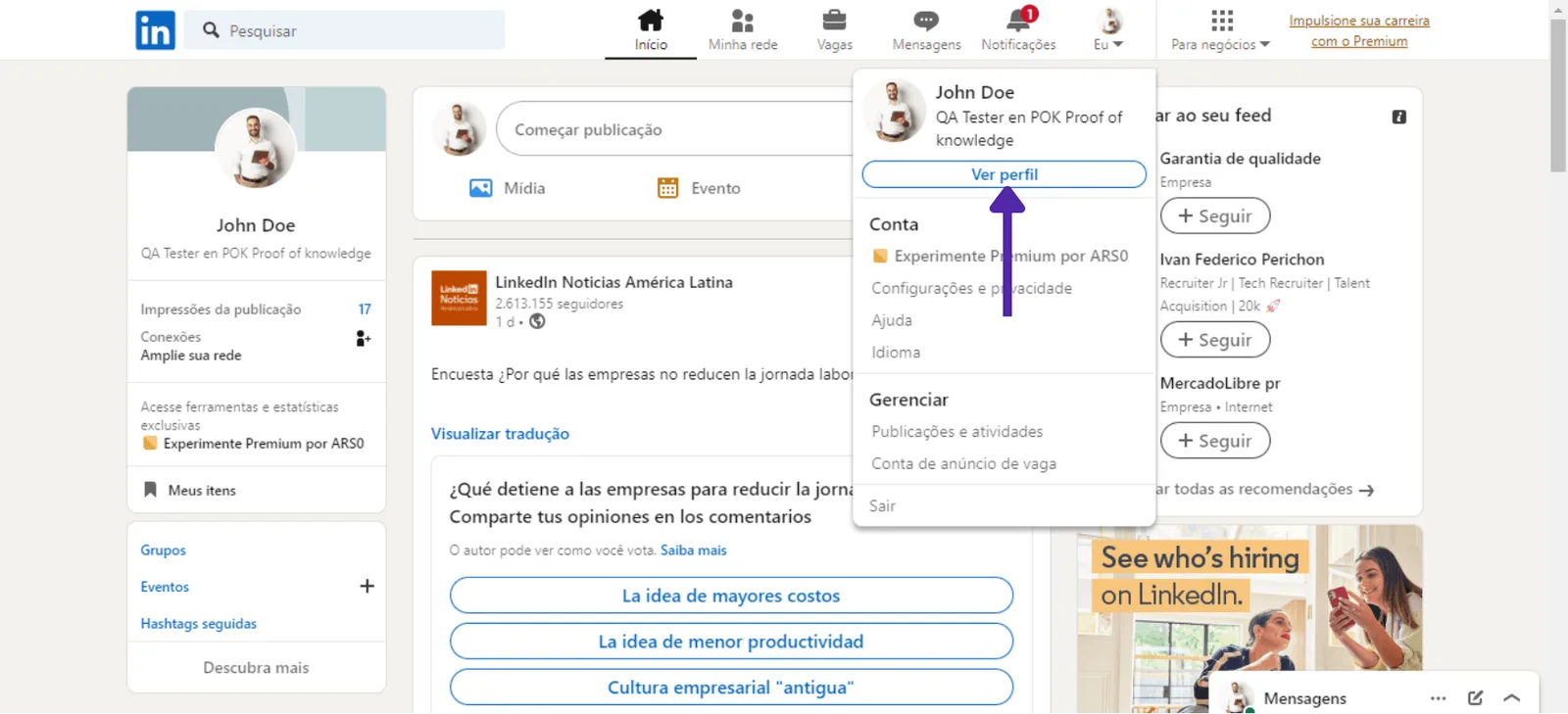Click the plus icon next to Eventos
The image size is (1568, 714).
[367, 587]
